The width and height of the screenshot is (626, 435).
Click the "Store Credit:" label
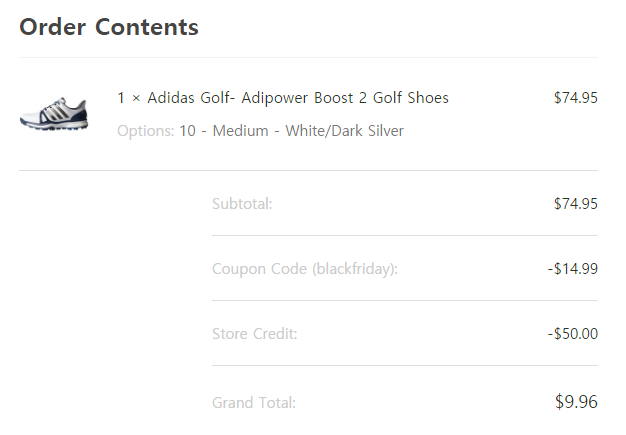point(254,334)
